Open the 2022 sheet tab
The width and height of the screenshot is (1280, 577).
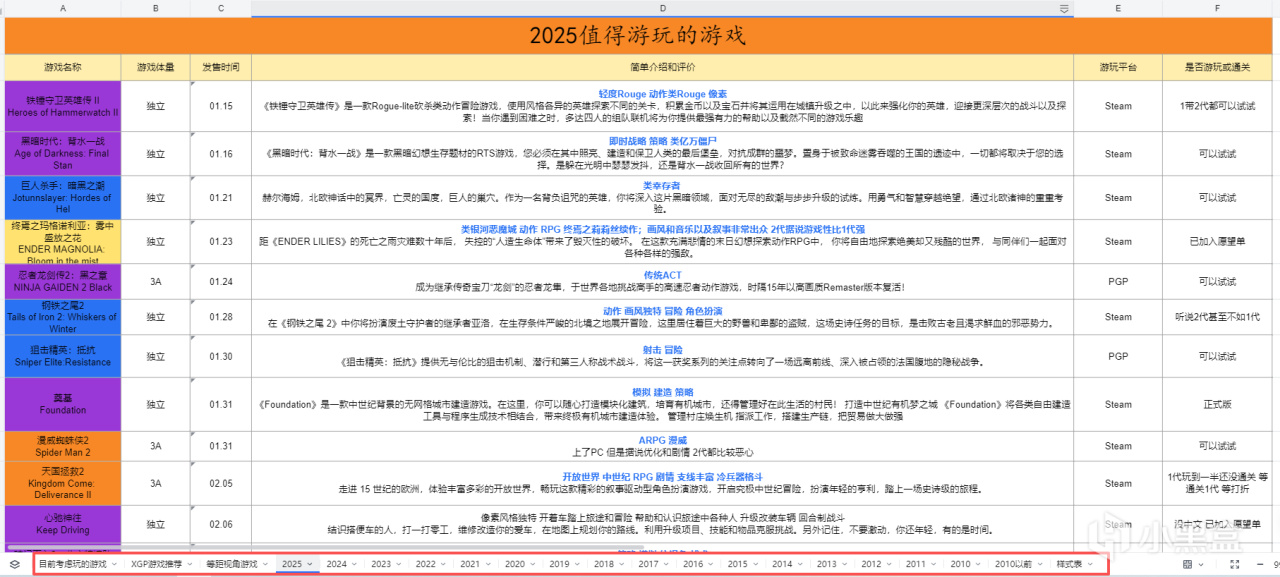click(x=425, y=564)
